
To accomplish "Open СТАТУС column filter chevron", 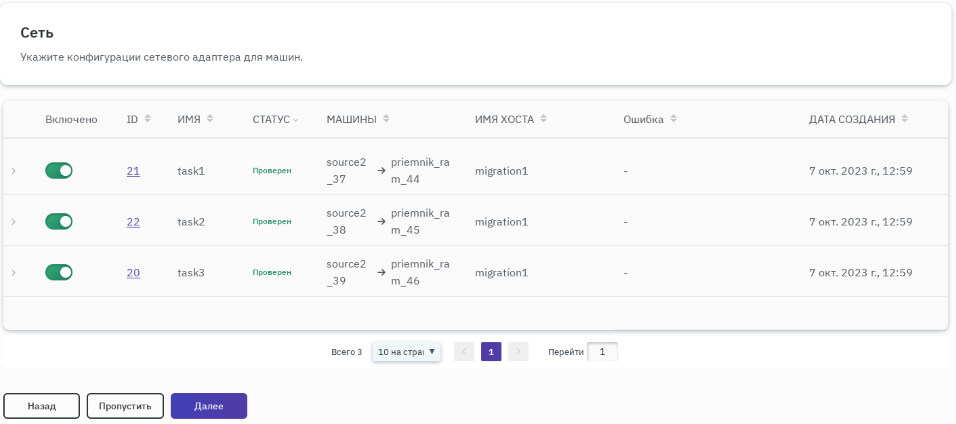I will pyautogui.click(x=296, y=120).
